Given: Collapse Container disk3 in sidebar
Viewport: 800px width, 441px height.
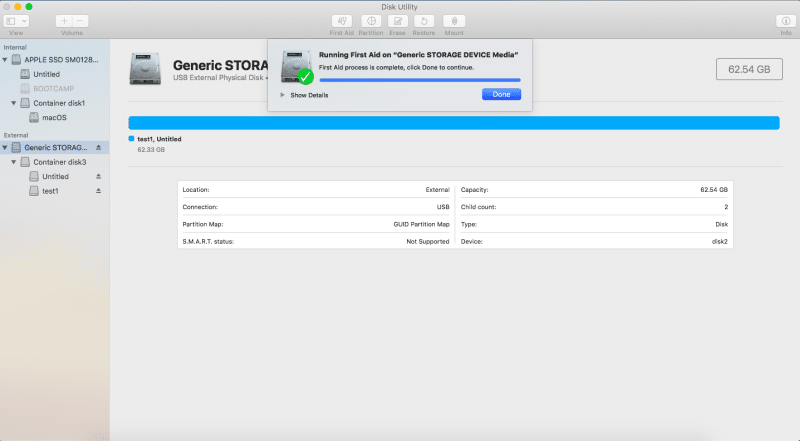Looking at the screenshot, I should pos(14,162).
